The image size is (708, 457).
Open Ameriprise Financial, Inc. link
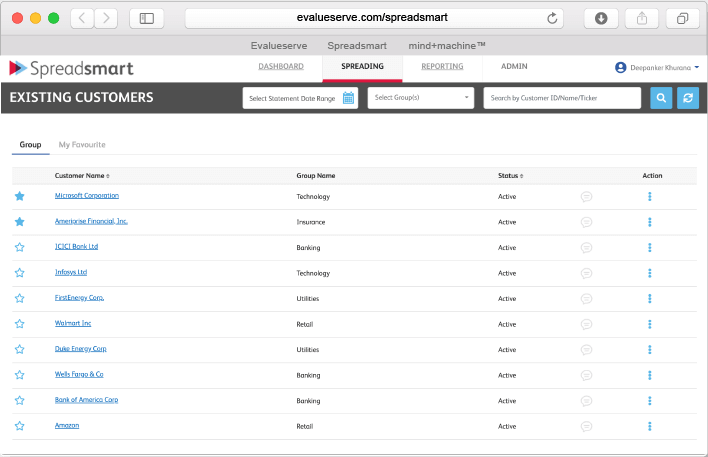(x=91, y=221)
